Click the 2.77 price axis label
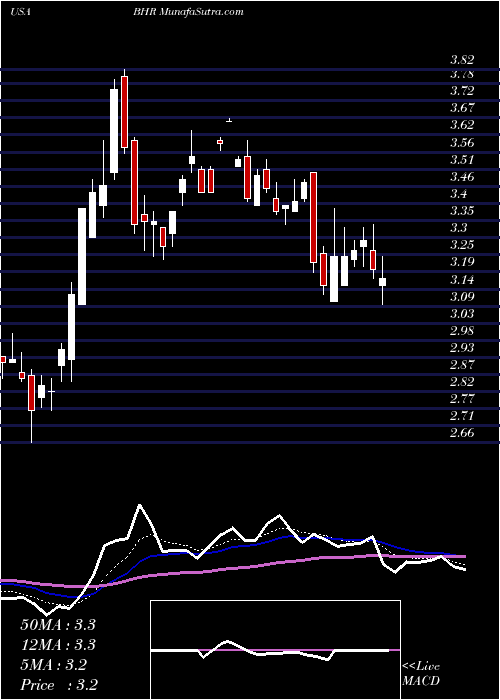 [462, 399]
